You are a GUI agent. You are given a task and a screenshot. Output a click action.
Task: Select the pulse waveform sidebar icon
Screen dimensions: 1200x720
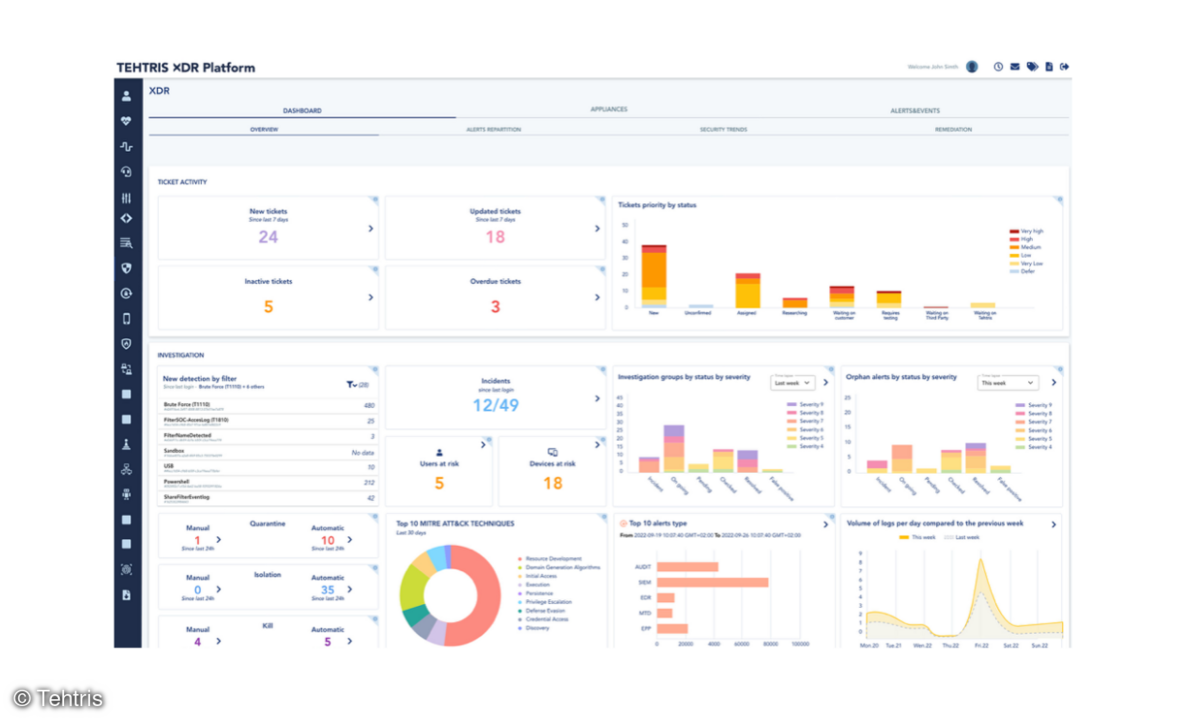point(126,146)
